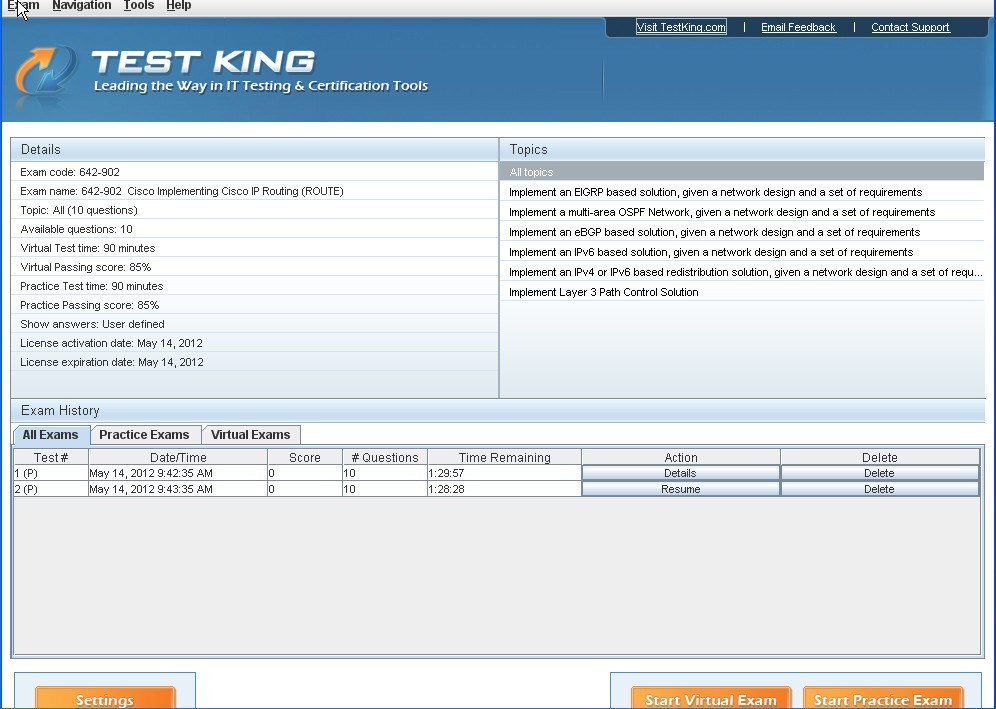Click Details button for test 1 (P)
The height and width of the screenshot is (709, 996).
pyautogui.click(x=680, y=473)
